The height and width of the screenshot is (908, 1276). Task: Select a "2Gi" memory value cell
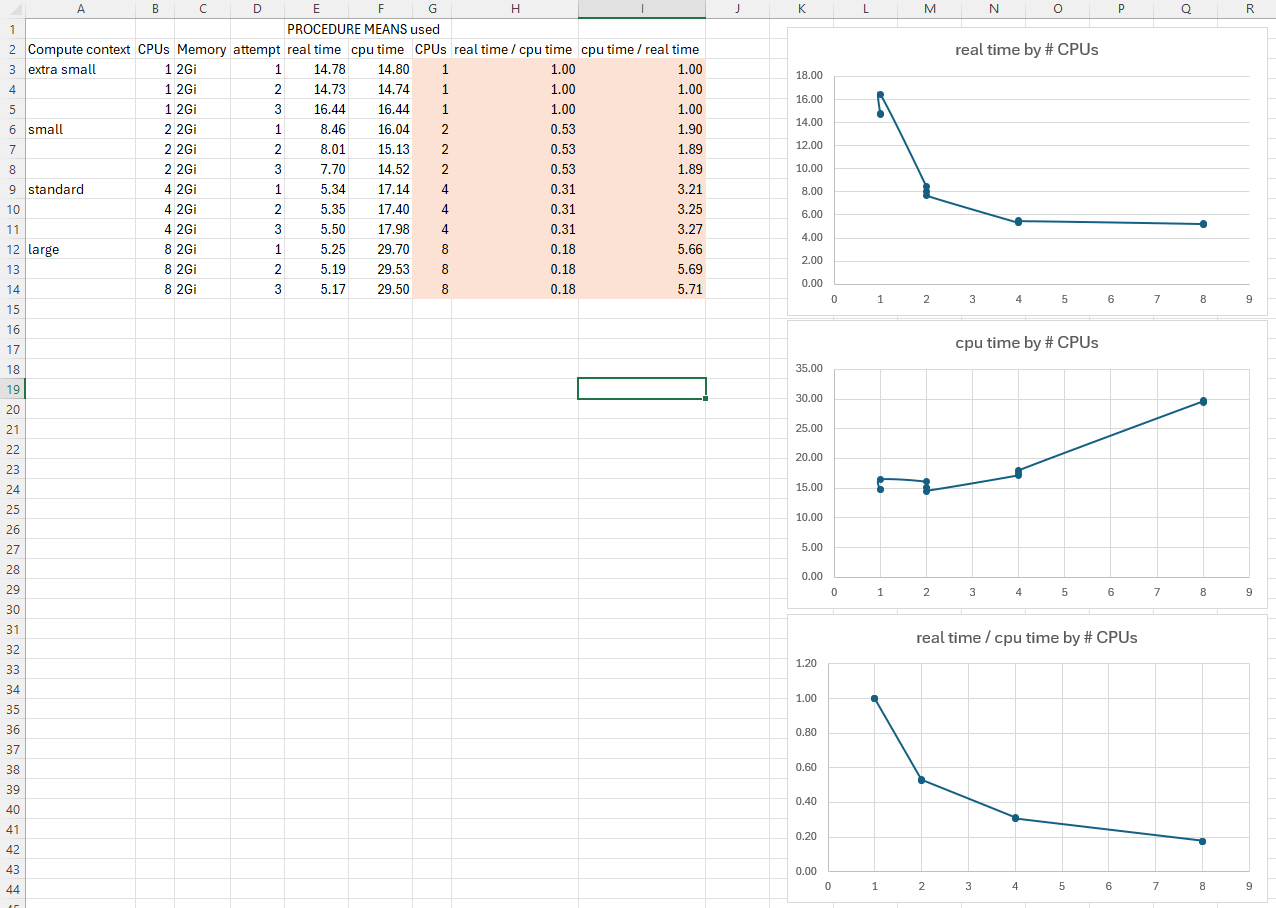click(x=202, y=69)
